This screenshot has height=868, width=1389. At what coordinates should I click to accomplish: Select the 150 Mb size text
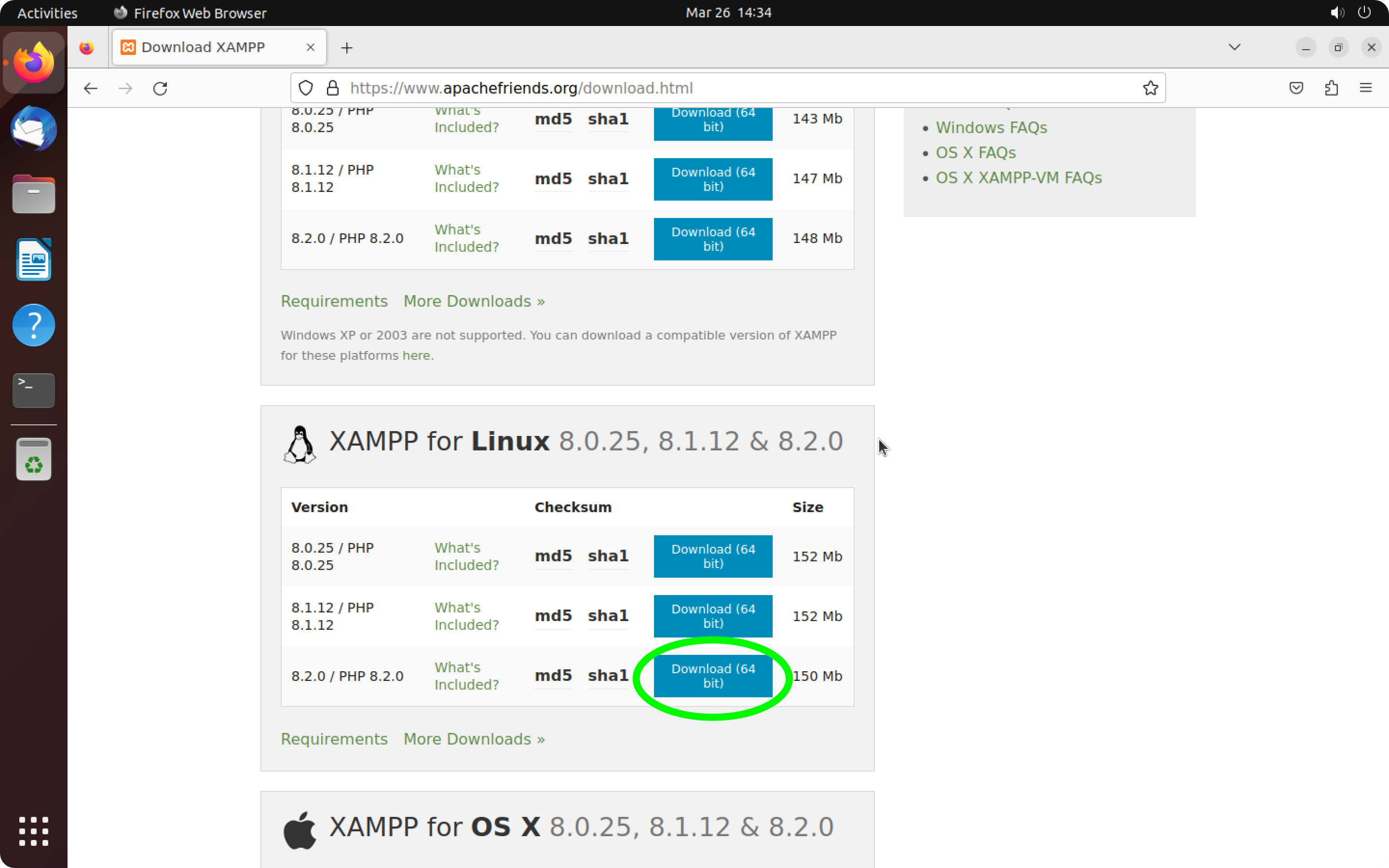coord(817,676)
